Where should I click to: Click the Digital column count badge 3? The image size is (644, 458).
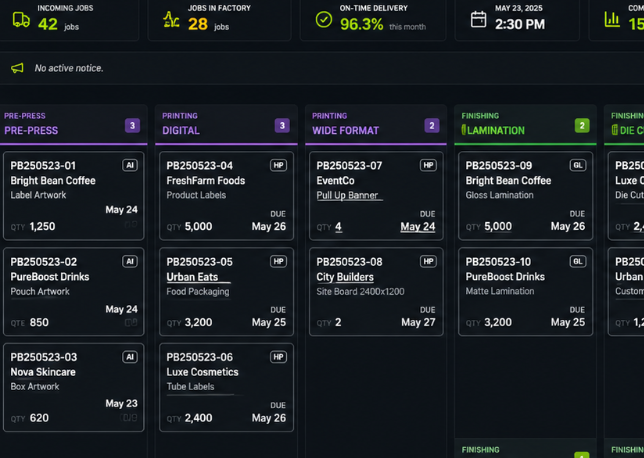[x=282, y=126]
